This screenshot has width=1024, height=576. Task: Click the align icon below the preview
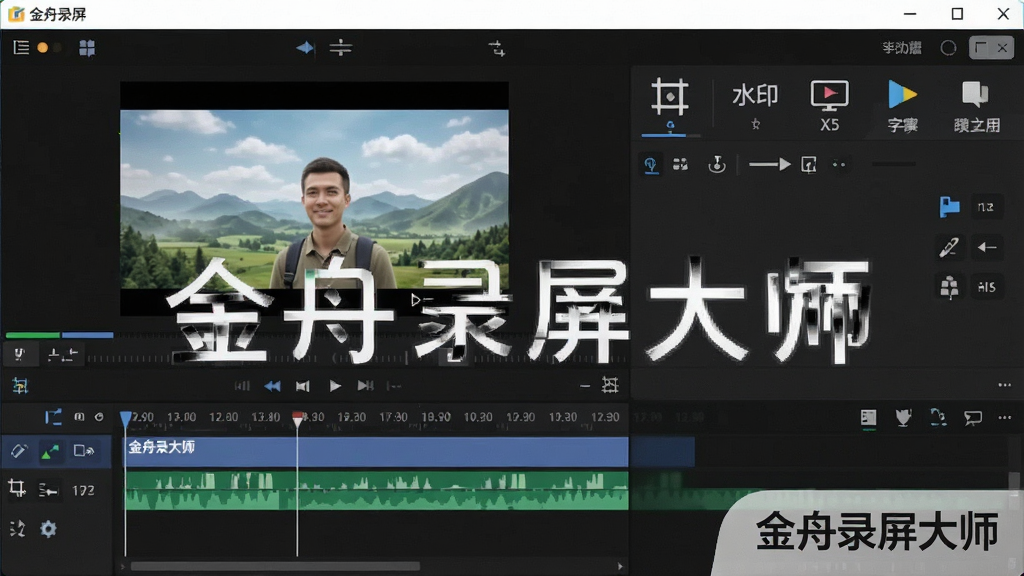click(63, 355)
